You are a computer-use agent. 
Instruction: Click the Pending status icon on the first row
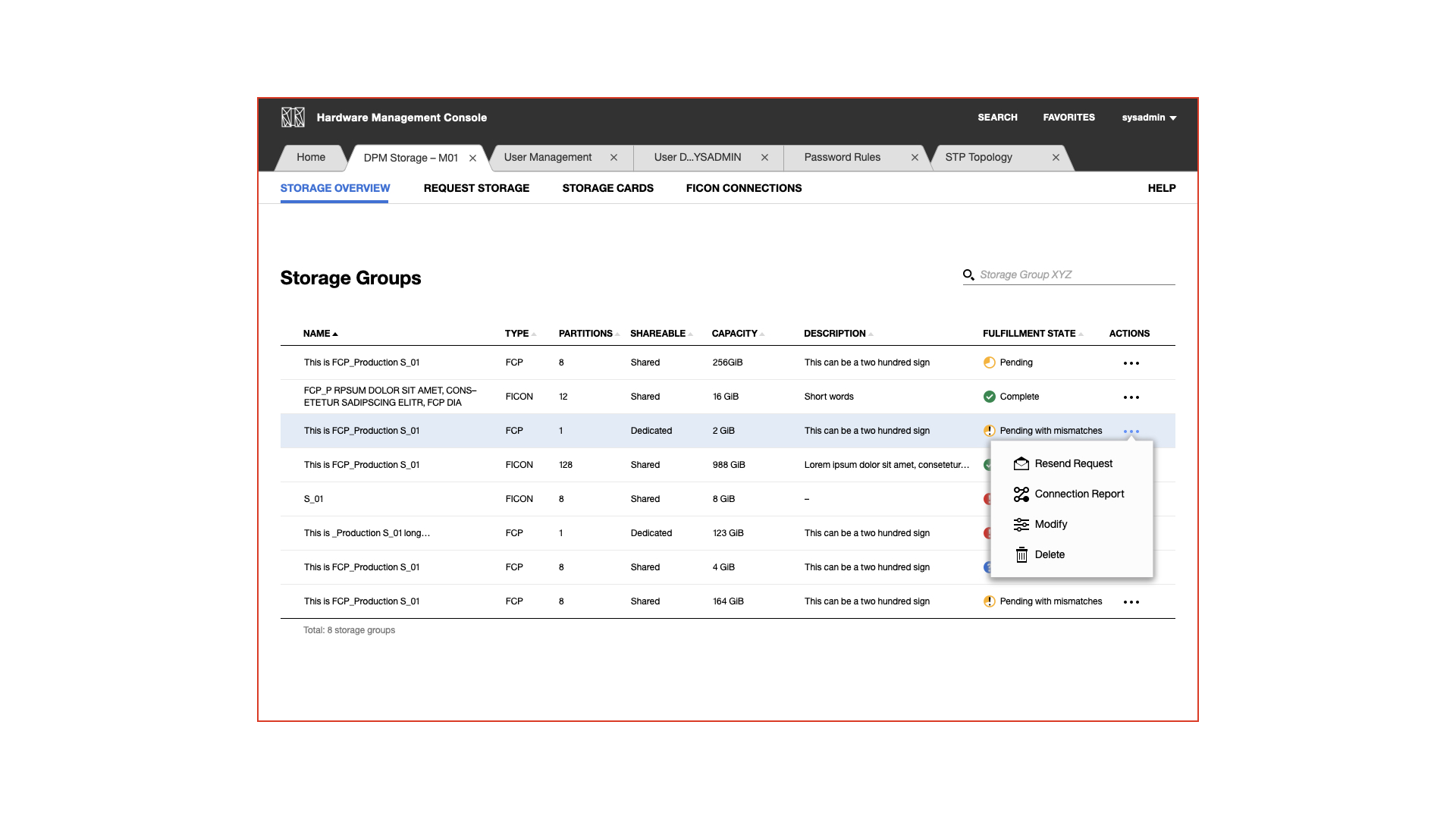(989, 362)
